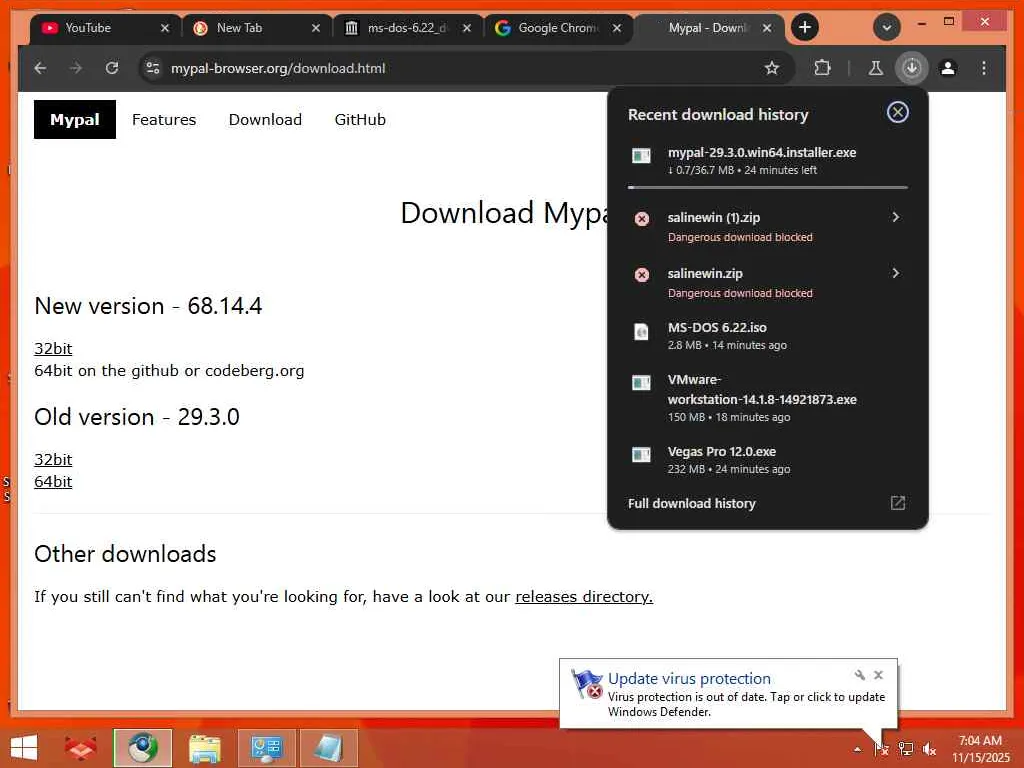Download 32bit of new version 68.14.4
Screen dimensions: 1024x768
coord(53,349)
